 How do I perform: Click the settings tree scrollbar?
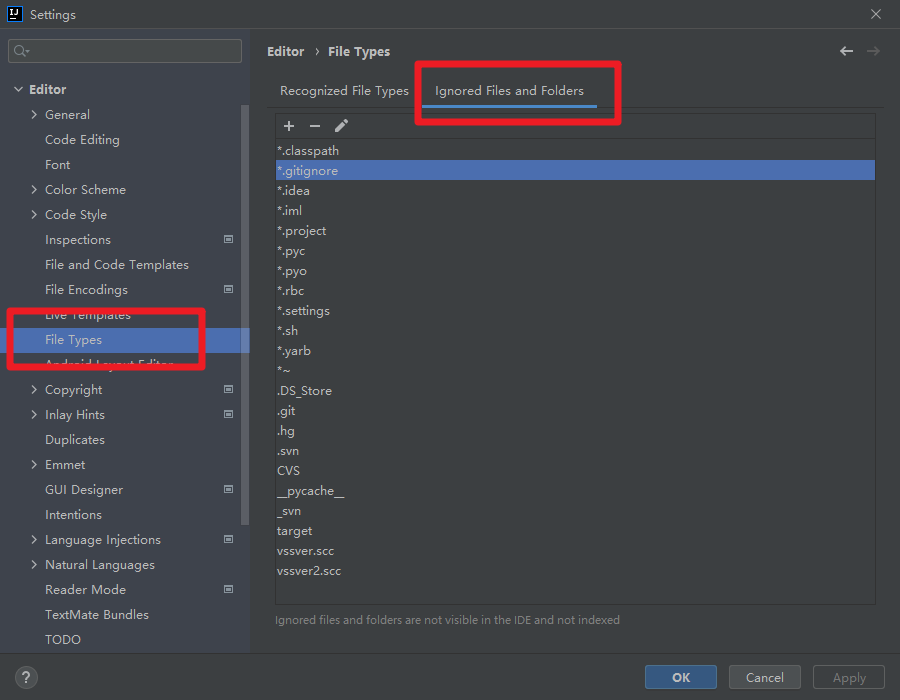245,314
